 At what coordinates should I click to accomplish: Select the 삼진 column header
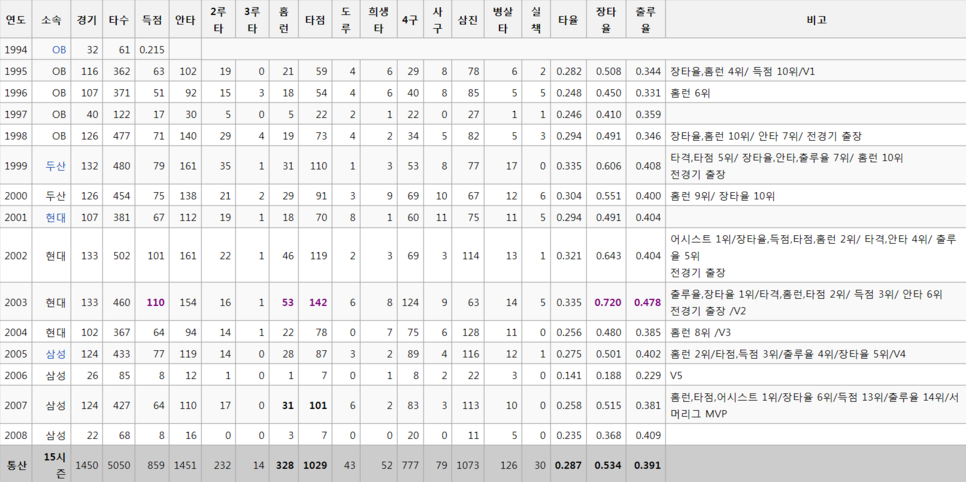click(468, 20)
